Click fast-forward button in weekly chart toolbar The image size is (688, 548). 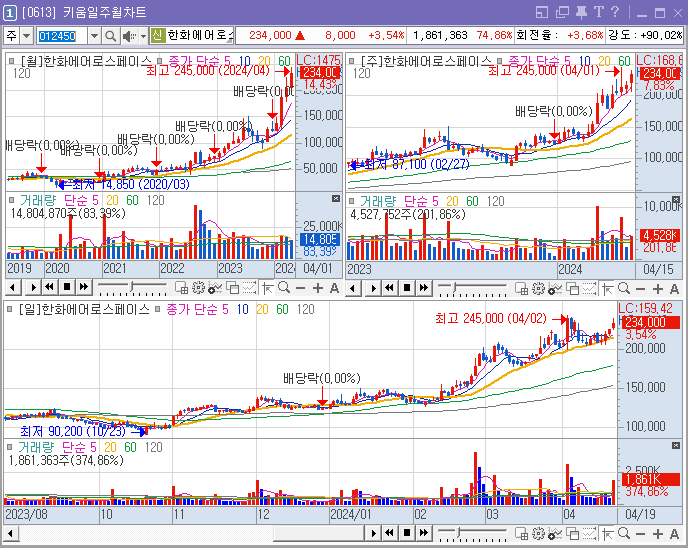(423, 288)
